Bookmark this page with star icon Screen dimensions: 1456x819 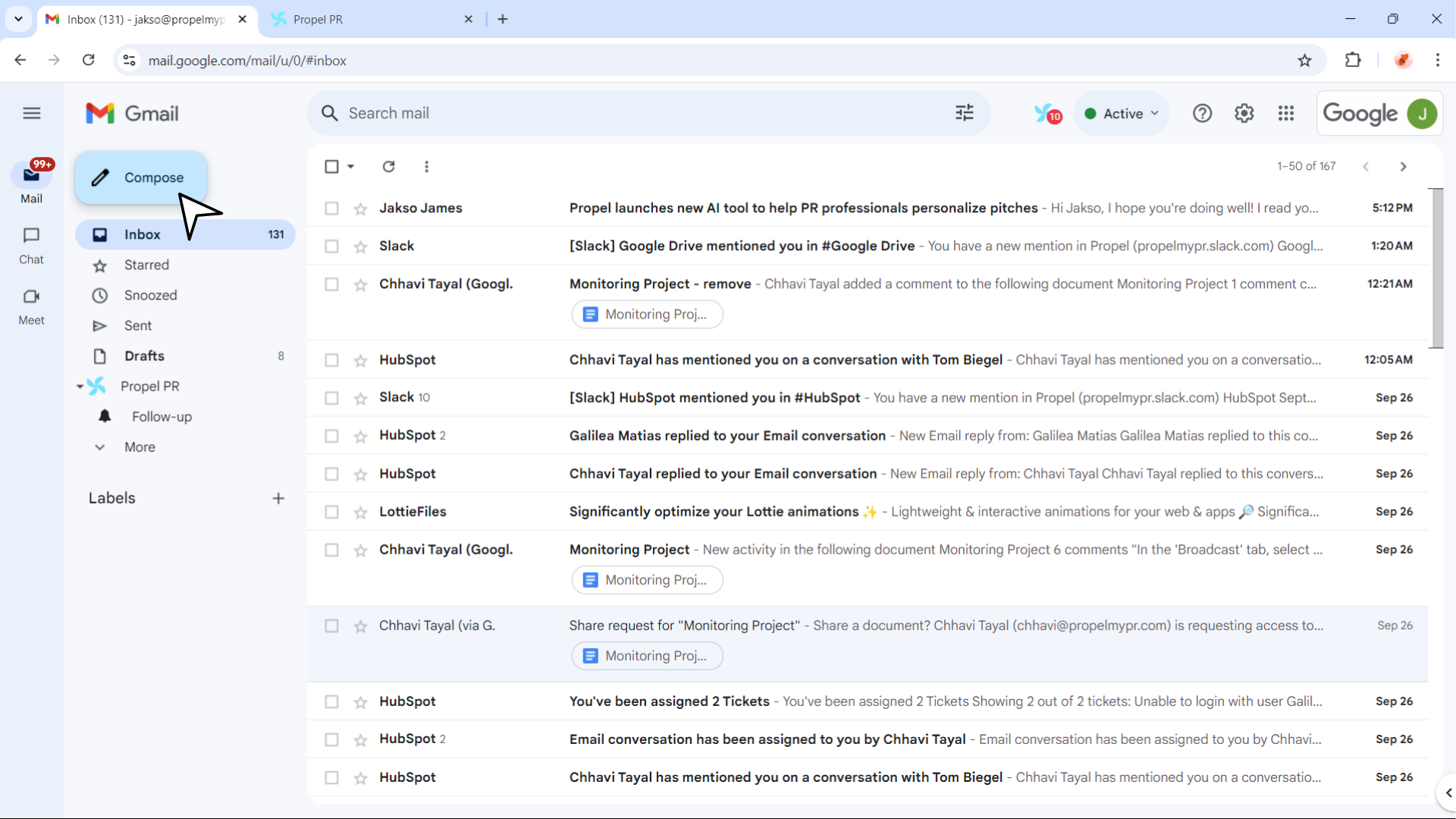(1304, 60)
